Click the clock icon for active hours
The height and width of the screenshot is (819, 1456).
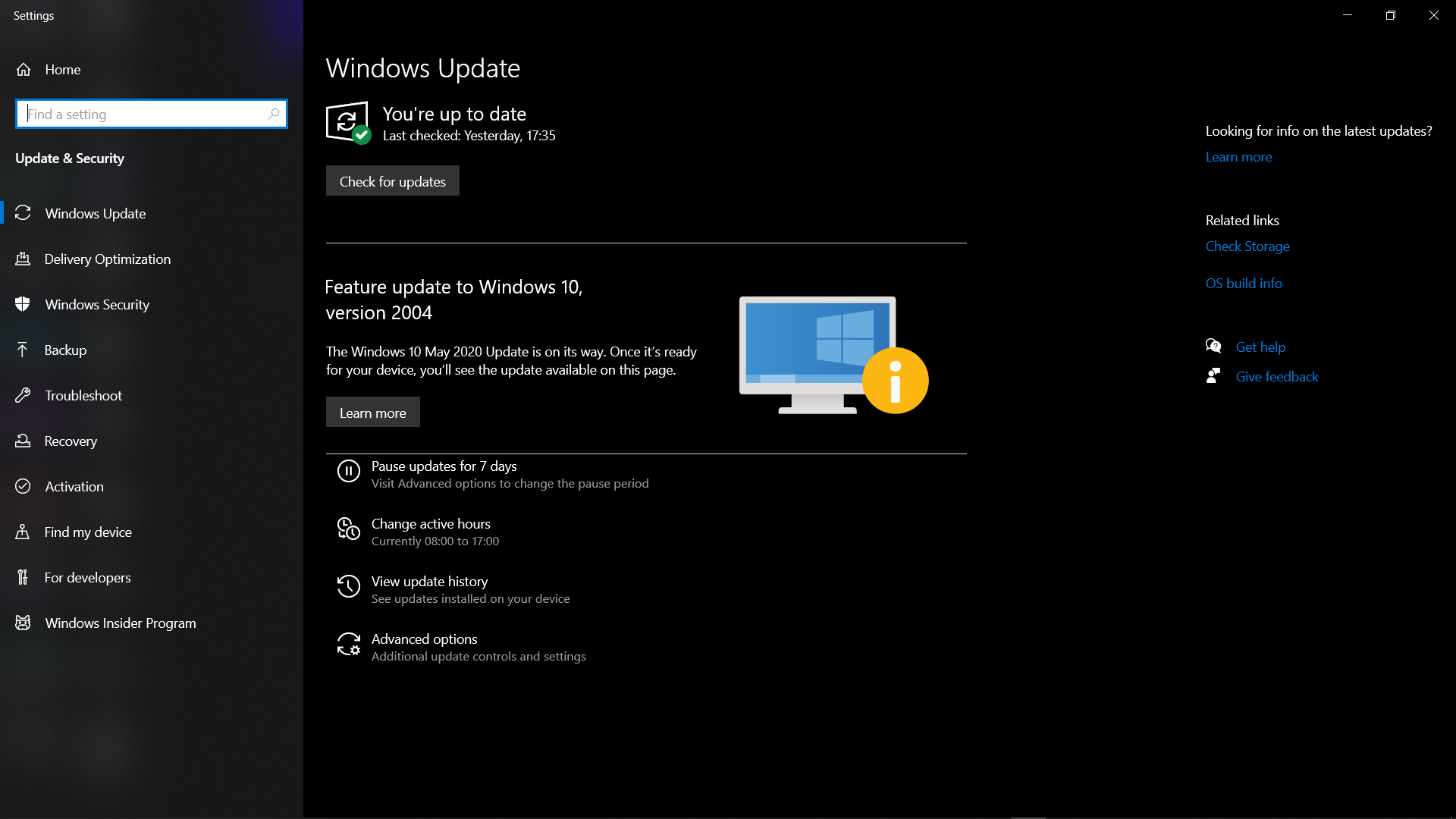tap(349, 529)
